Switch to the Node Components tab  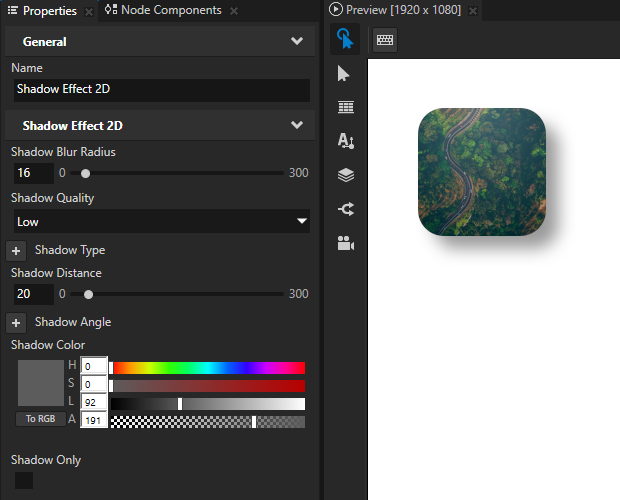coord(171,10)
